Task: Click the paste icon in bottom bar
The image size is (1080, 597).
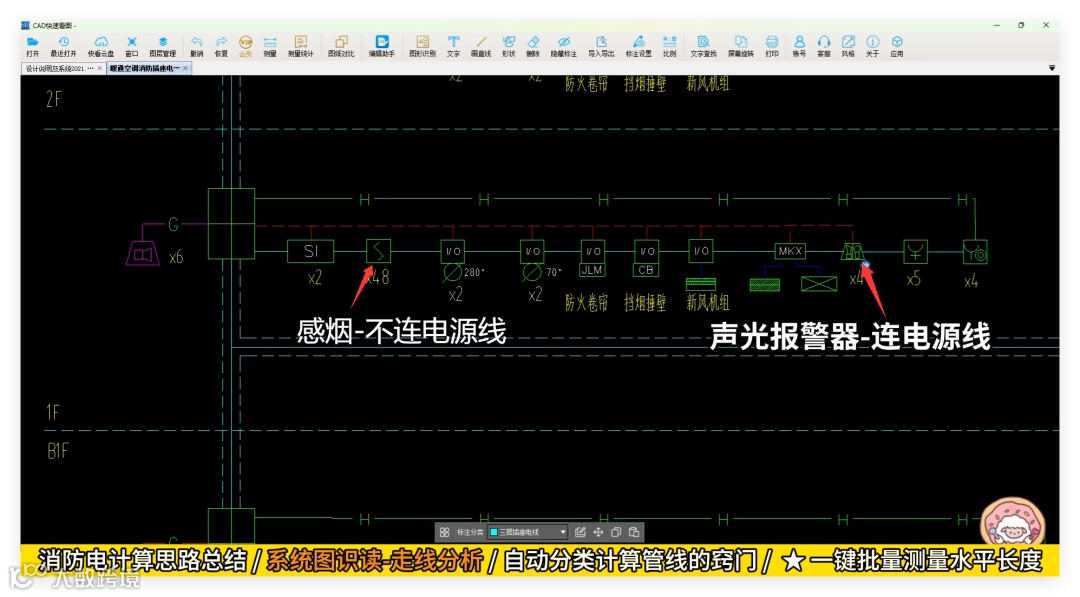Action: coord(634,532)
